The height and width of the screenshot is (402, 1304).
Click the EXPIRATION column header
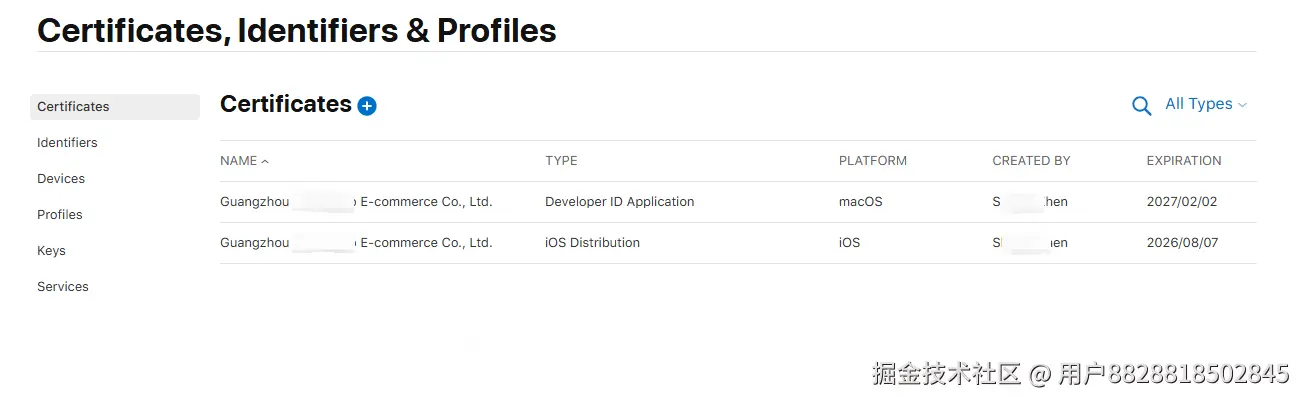click(x=1184, y=161)
